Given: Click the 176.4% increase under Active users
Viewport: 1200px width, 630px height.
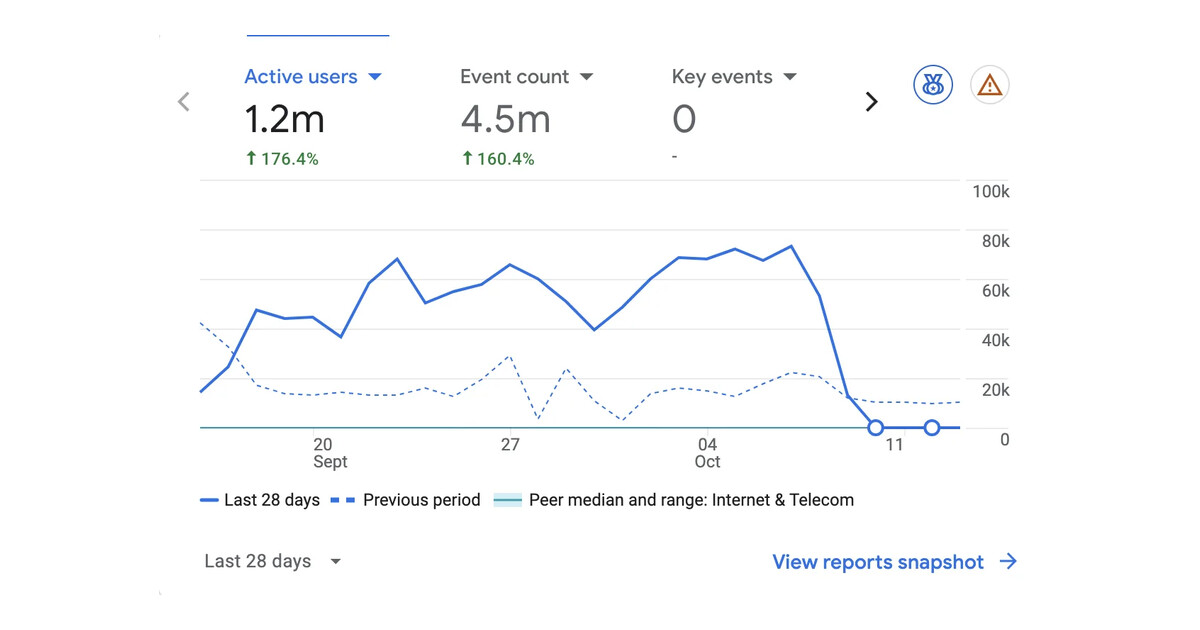Looking at the screenshot, I should point(282,158).
